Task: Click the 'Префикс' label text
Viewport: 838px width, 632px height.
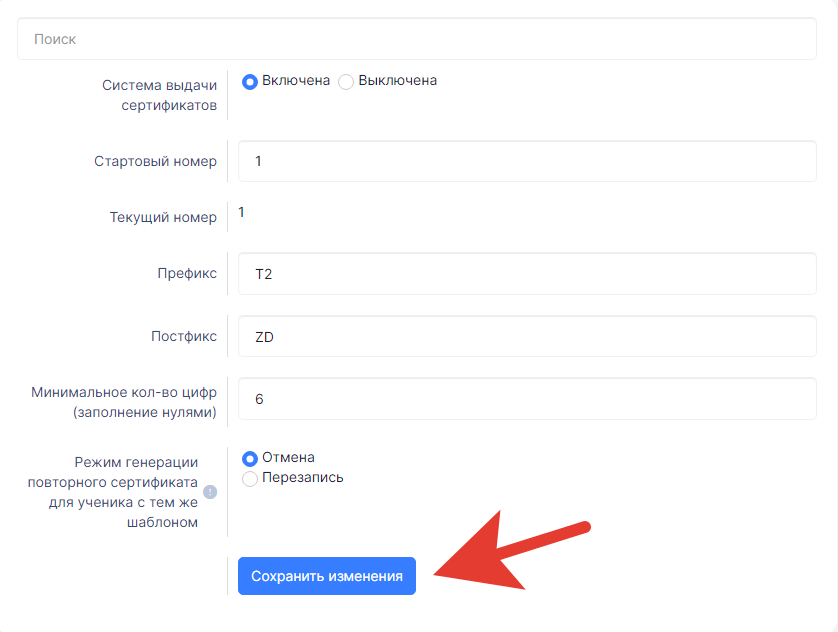Action: 187,274
